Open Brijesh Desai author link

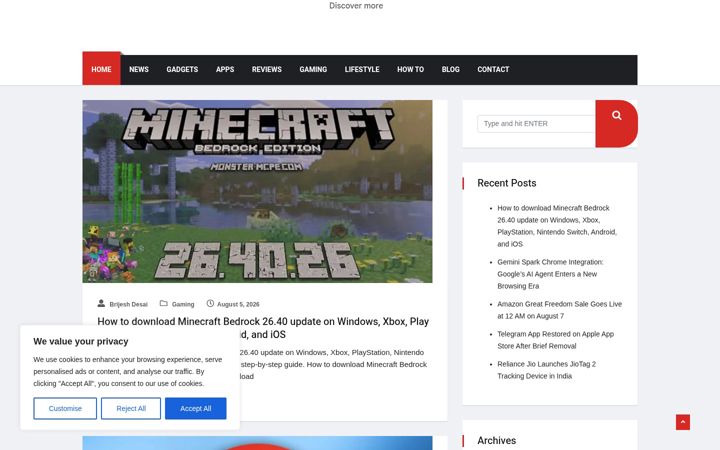point(129,304)
